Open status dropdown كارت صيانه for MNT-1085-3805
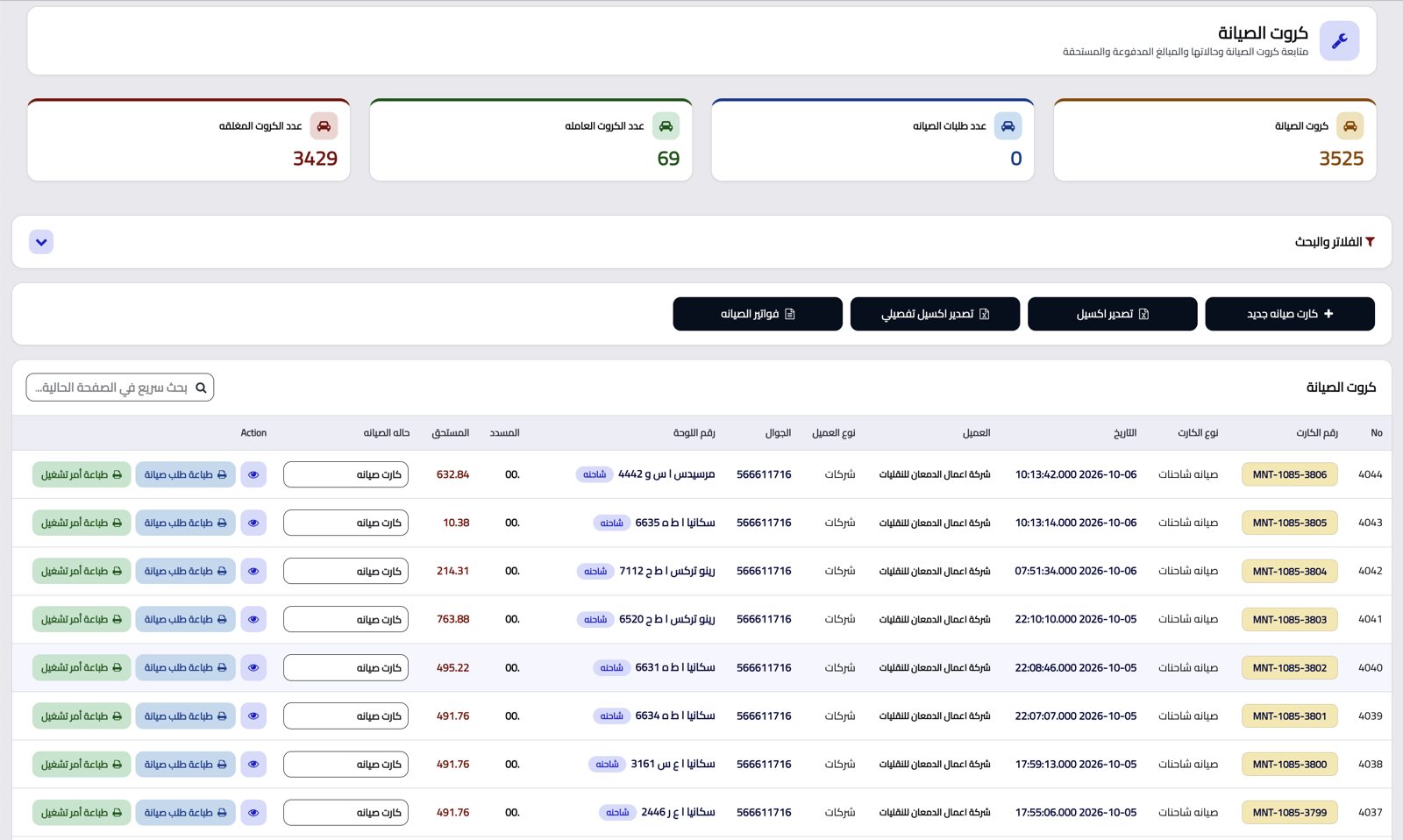Viewport: 1403px width, 840px height. [x=346, y=523]
